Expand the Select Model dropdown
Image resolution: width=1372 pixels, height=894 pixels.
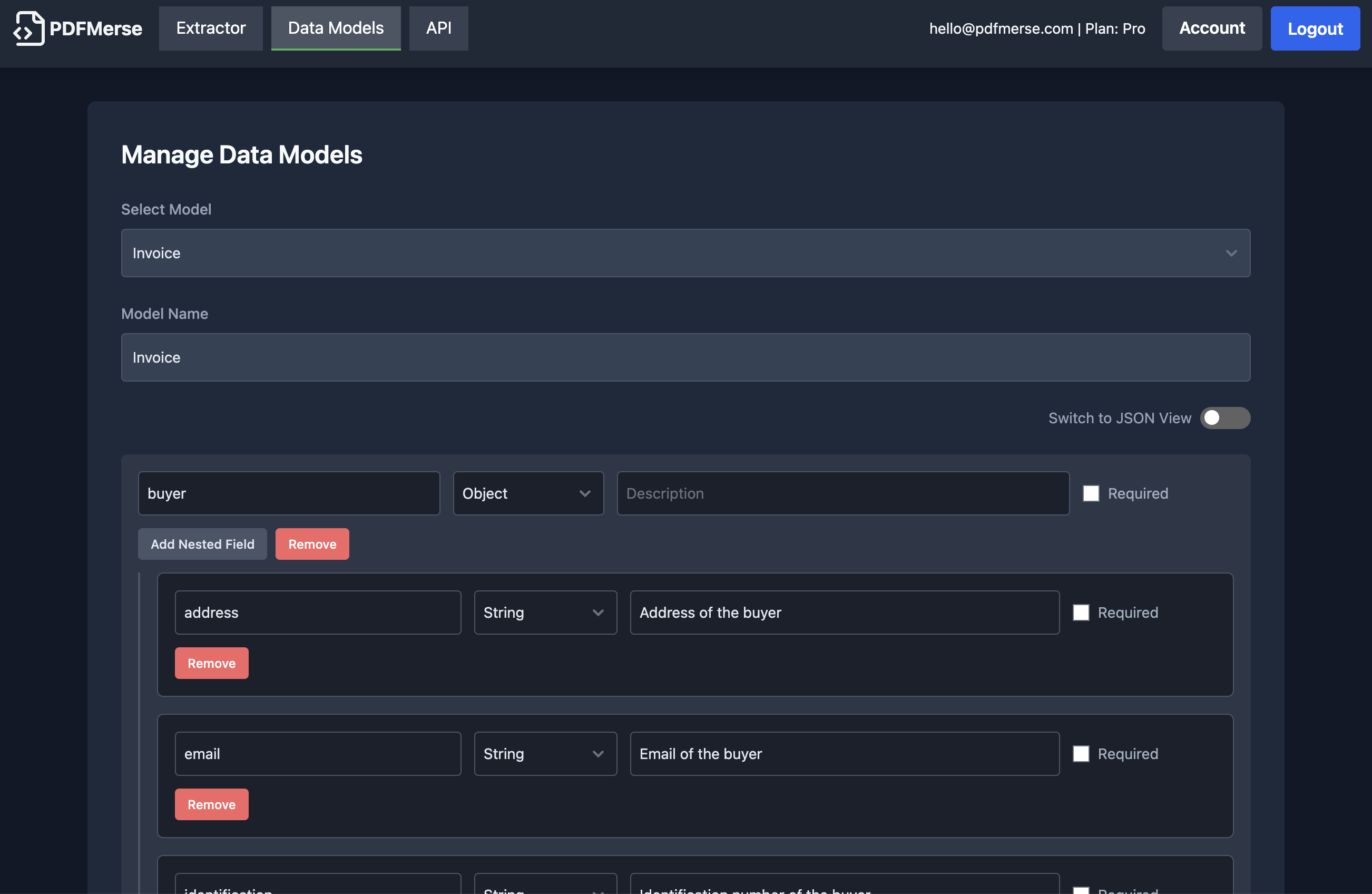coord(685,253)
